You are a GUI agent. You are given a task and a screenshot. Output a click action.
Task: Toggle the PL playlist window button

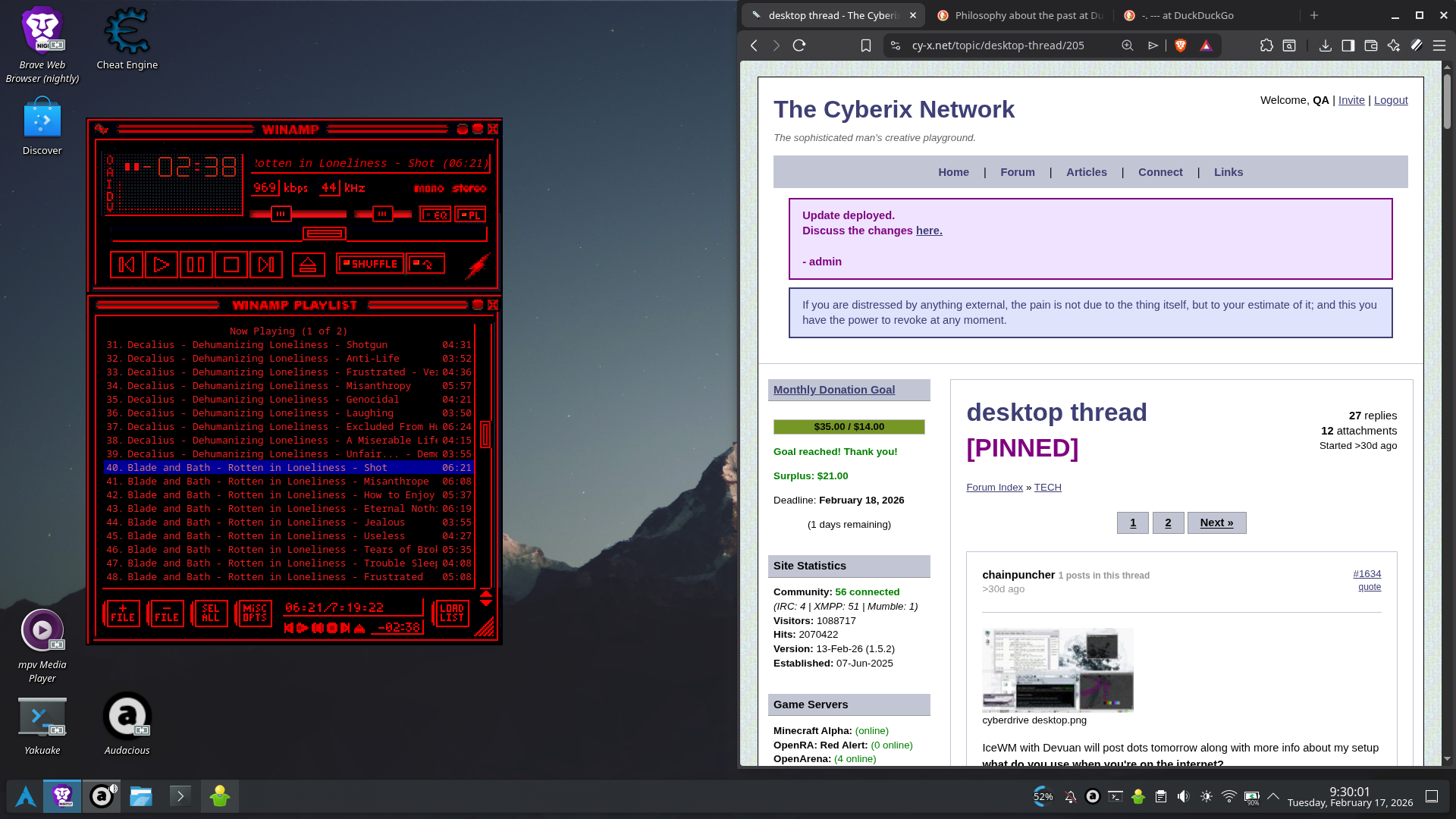(x=470, y=215)
